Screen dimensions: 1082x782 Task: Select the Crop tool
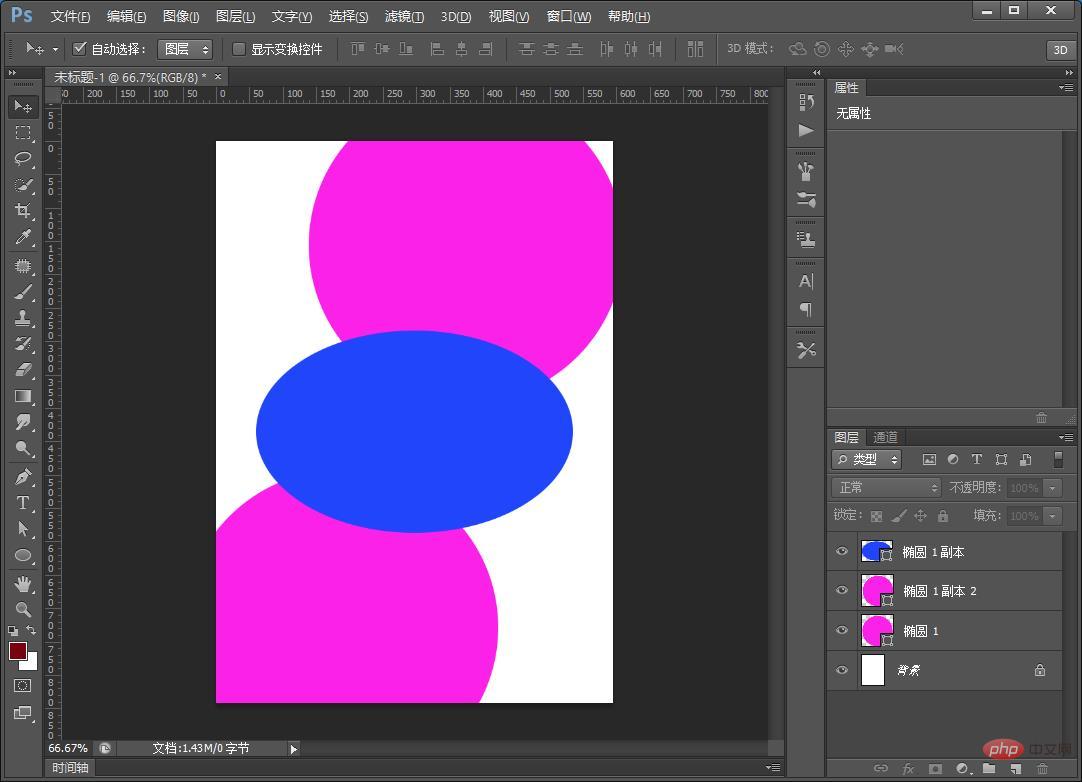23,211
